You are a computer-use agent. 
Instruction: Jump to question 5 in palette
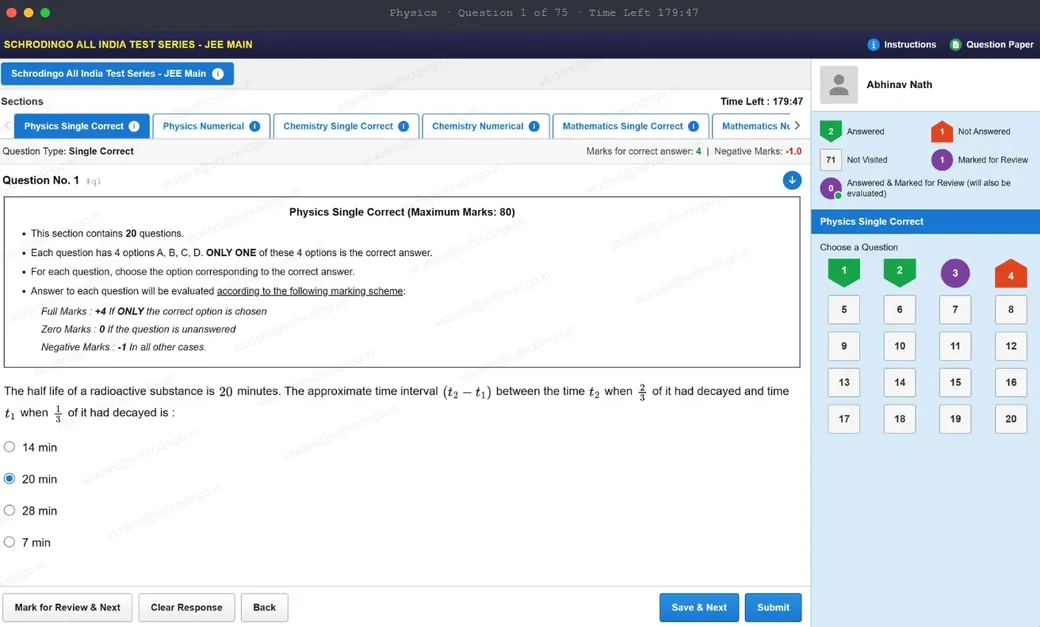point(844,309)
